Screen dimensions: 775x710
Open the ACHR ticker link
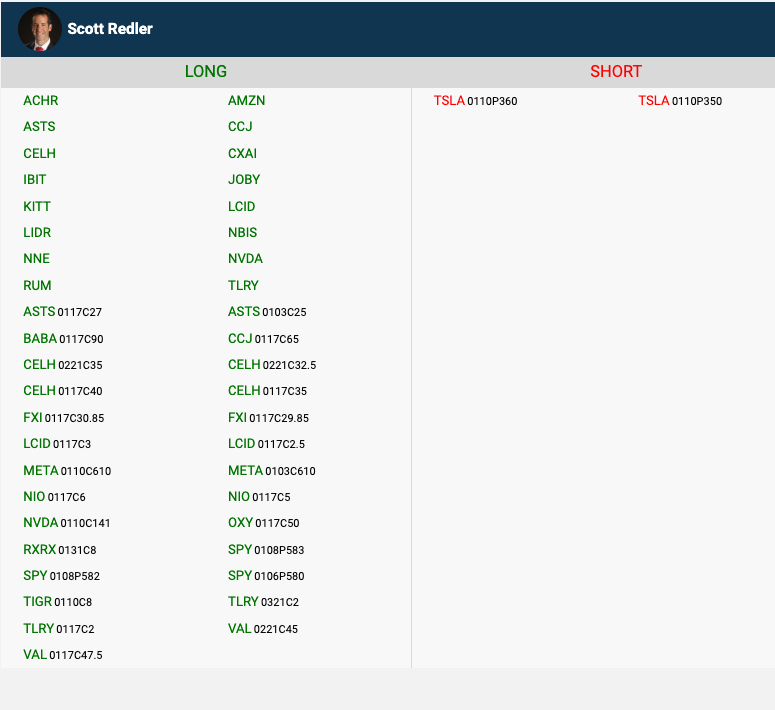point(41,101)
